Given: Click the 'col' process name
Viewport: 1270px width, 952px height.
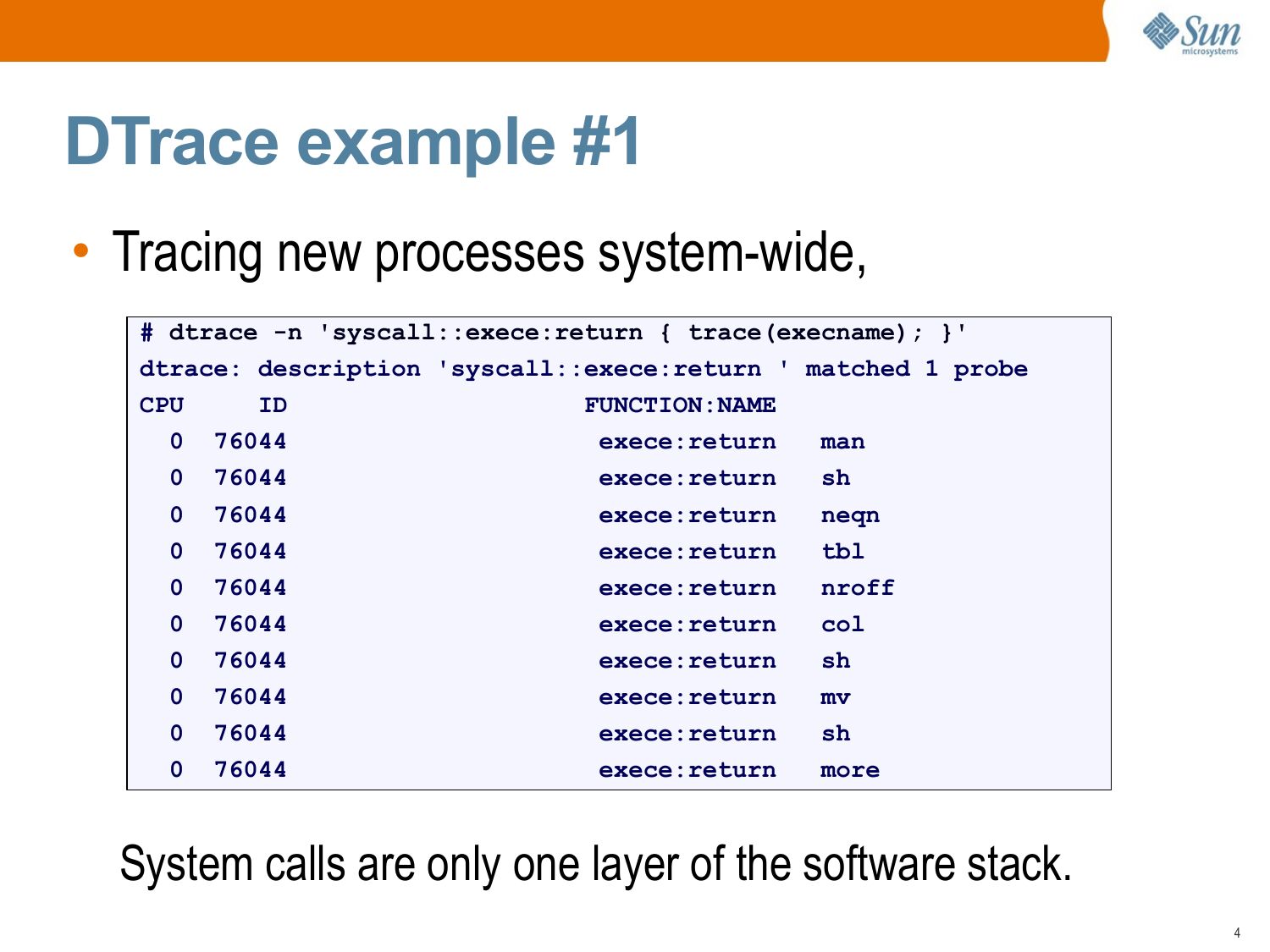Looking at the screenshot, I should pyautogui.click(x=842, y=625).
